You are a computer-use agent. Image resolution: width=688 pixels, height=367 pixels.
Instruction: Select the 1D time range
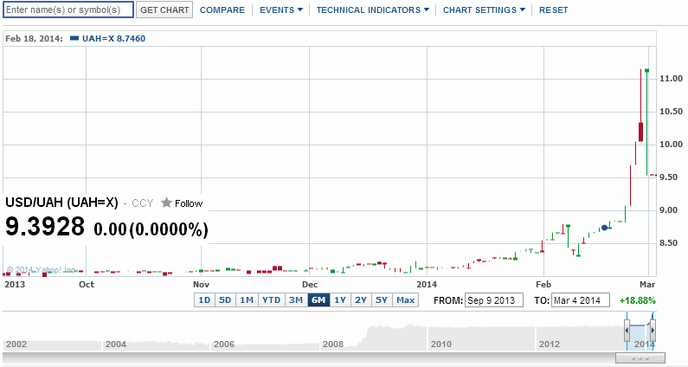point(204,300)
